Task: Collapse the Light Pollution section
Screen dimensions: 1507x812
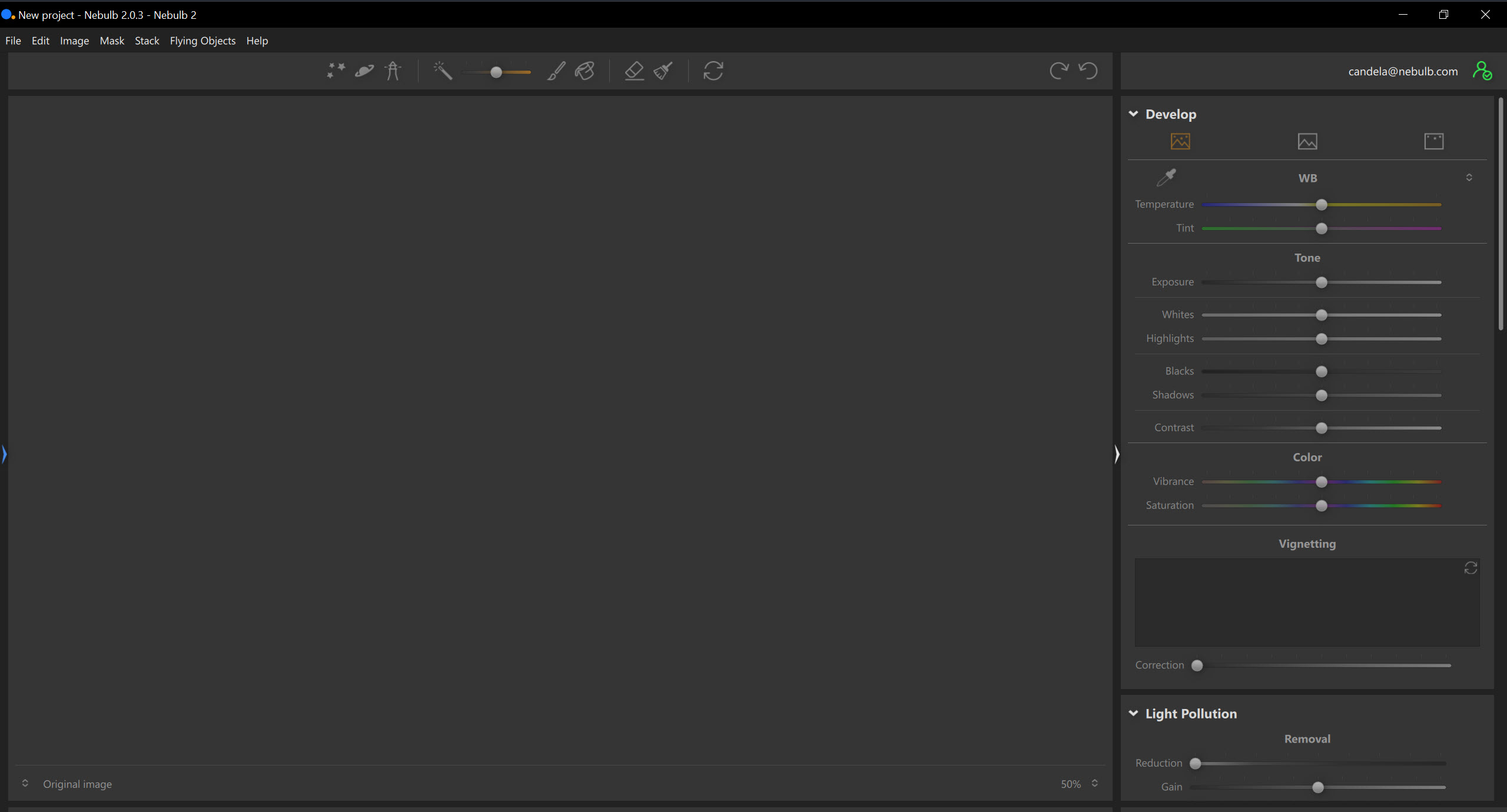Action: 1133,713
